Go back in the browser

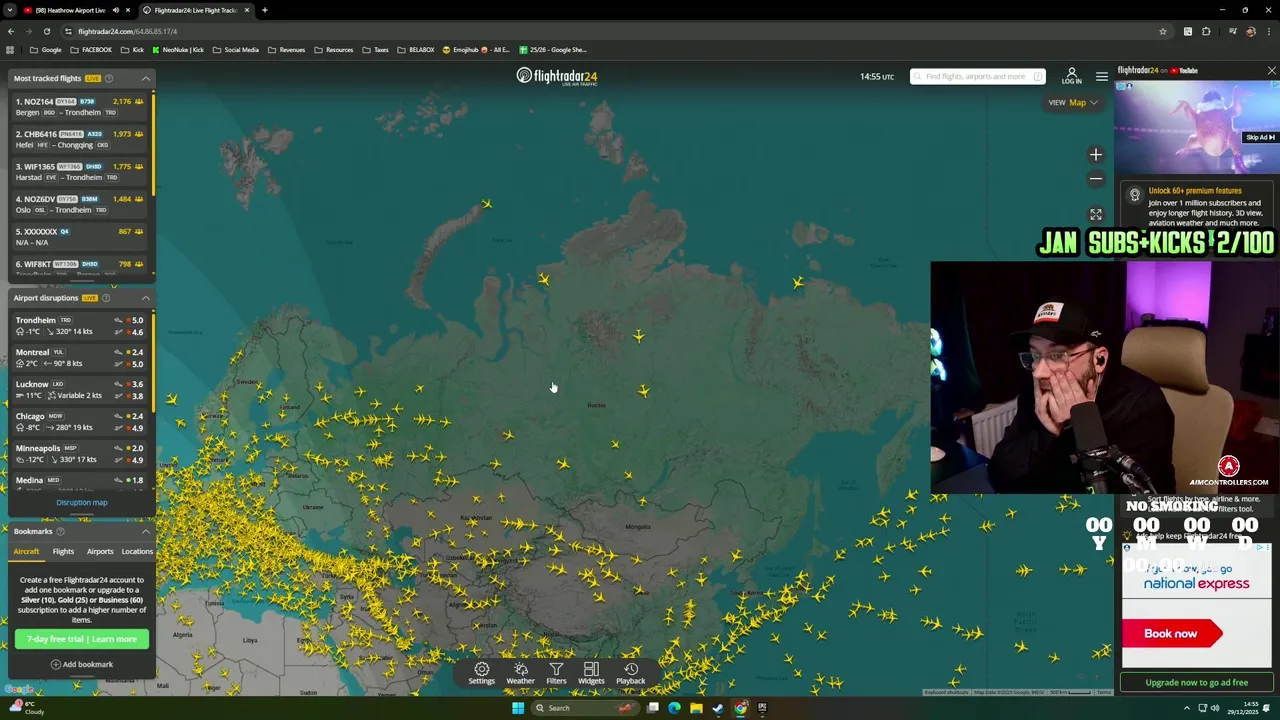pos(11,31)
